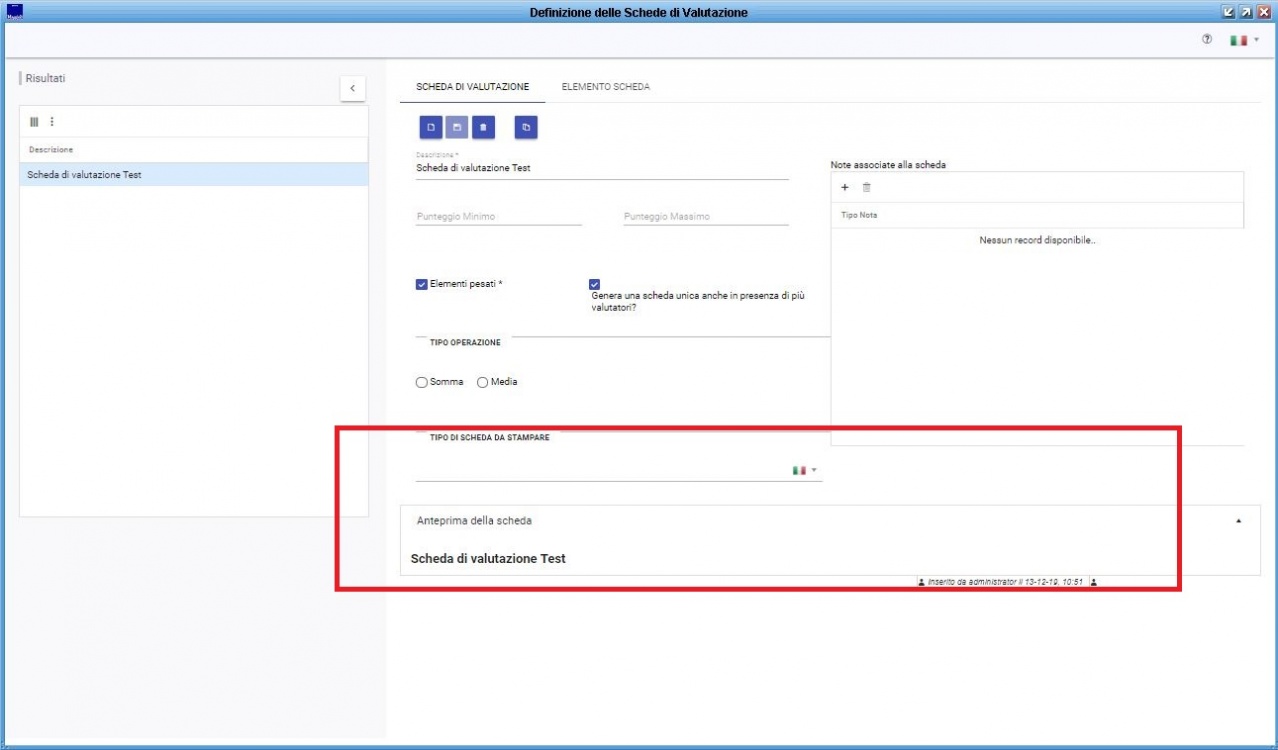The image size is (1278, 750).
Task: Click the duplicate record toolbar icon
Action: (527, 128)
